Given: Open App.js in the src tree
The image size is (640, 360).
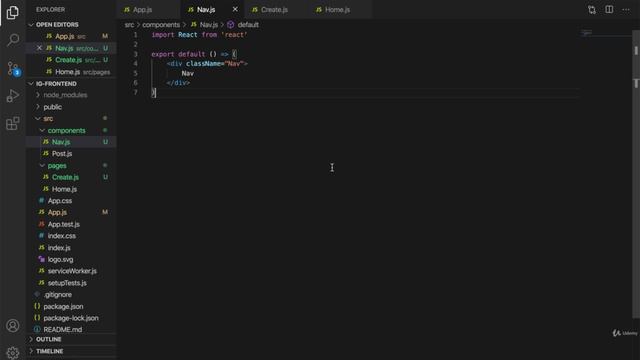Looking at the screenshot, I should [71, 212].
